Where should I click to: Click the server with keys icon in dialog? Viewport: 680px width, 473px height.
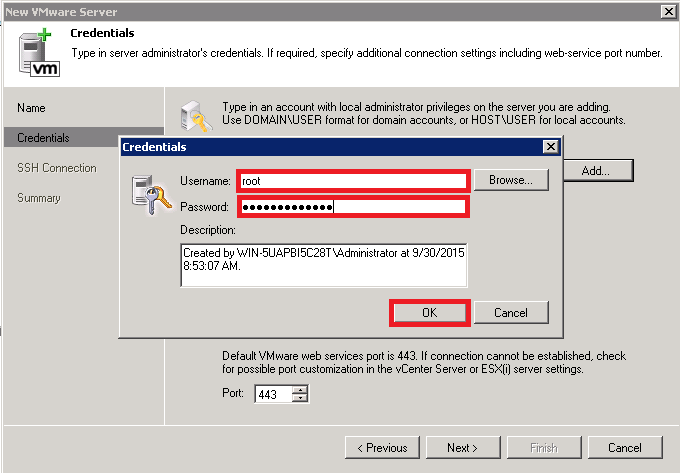(x=150, y=195)
